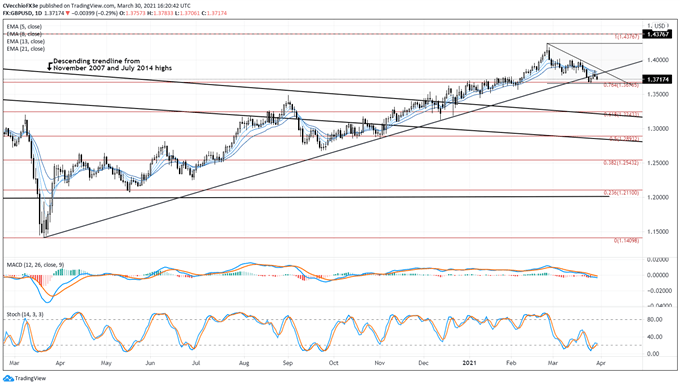Click the down arrow beside trendline annotation
The image size is (680, 386).
coord(50,68)
